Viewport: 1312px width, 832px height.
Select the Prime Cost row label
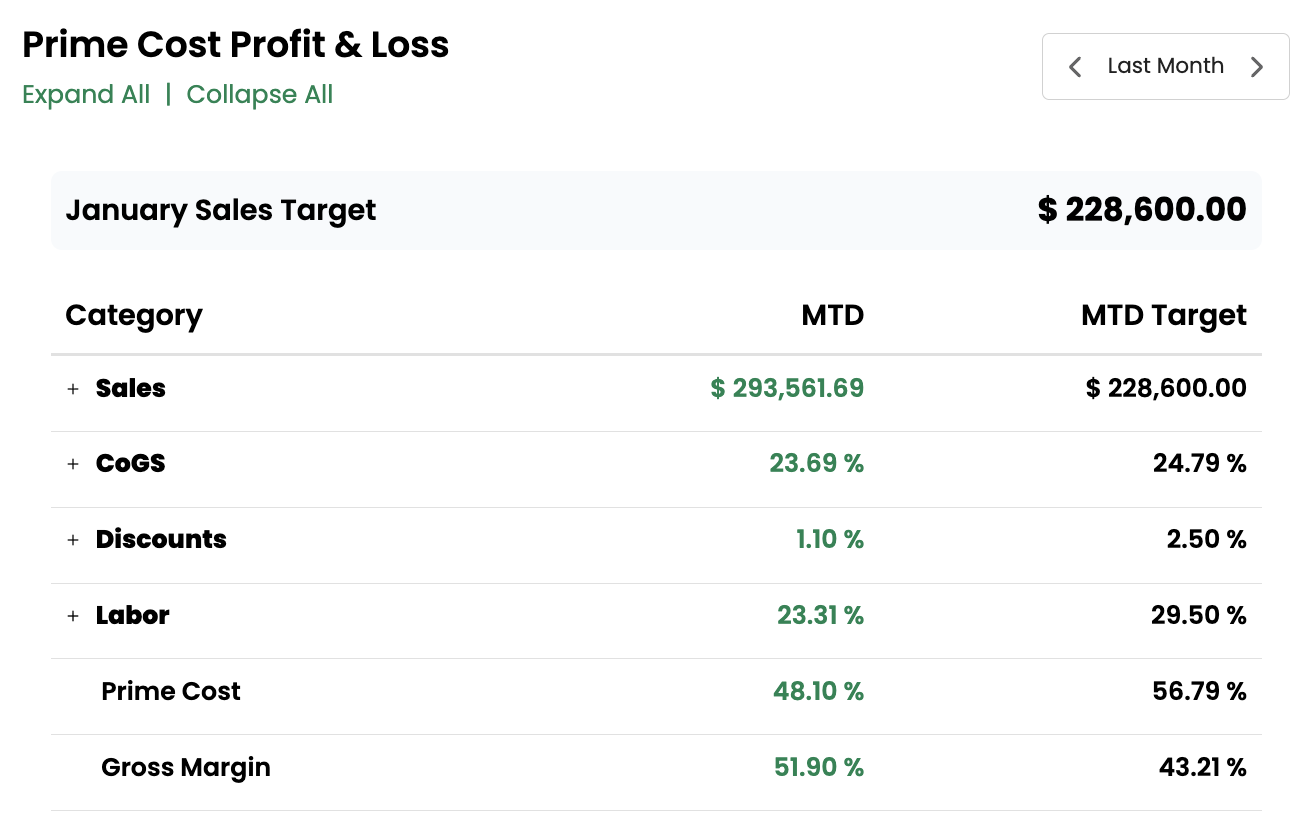click(x=171, y=691)
